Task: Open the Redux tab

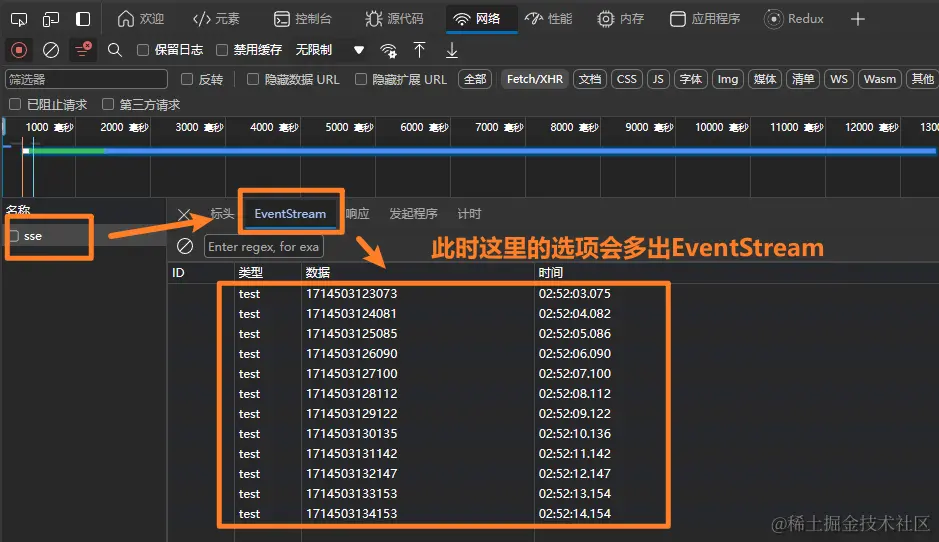Action: (x=794, y=19)
